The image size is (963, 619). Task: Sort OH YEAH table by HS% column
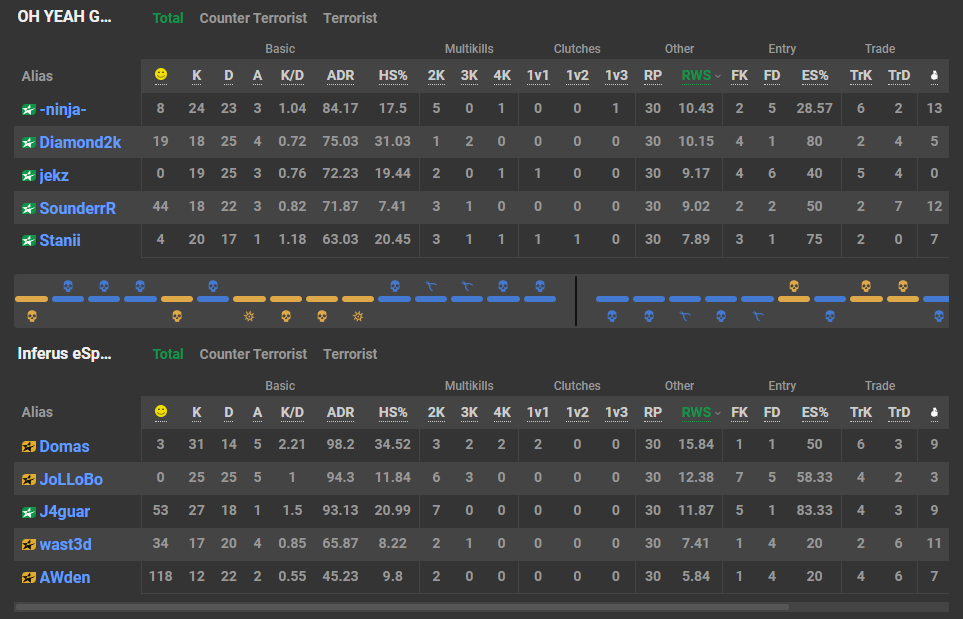pyautogui.click(x=393, y=76)
